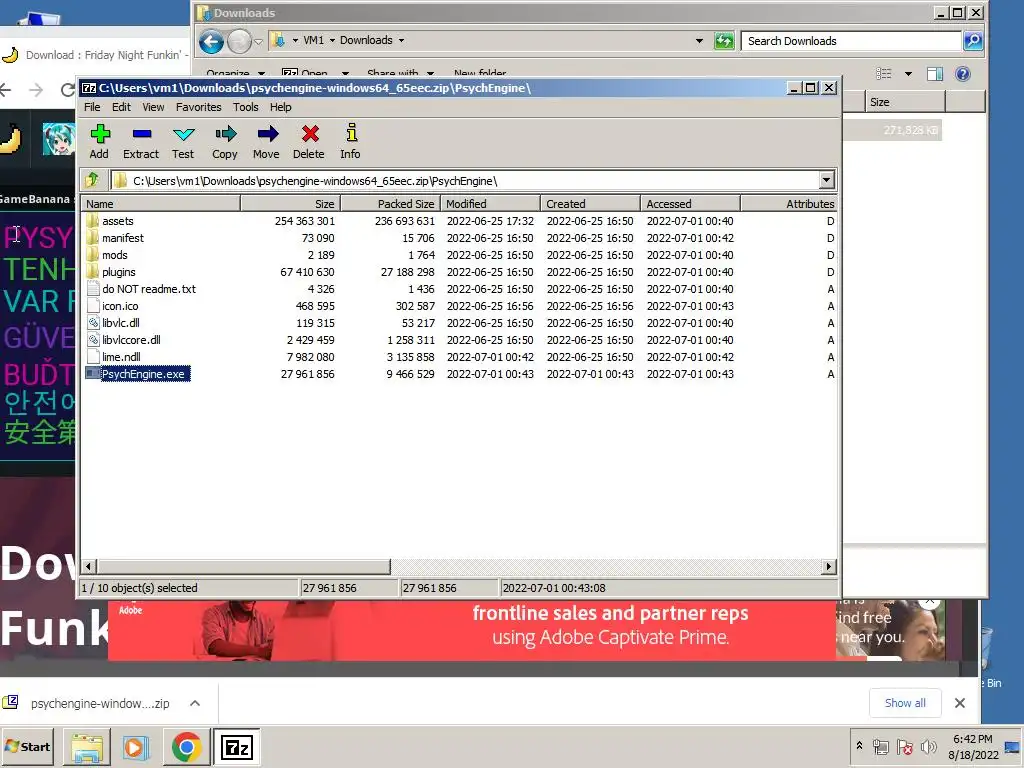Click the Copy toolbar icon
Viewport: 1024px width, 768px height.
[225, 141]
